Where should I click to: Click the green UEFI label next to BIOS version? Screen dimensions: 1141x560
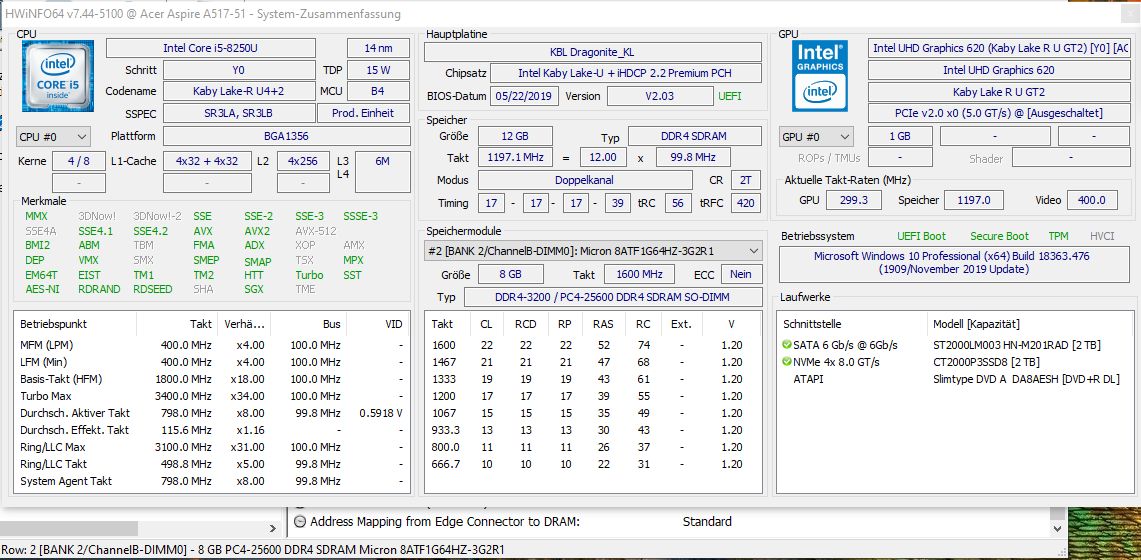730,96
